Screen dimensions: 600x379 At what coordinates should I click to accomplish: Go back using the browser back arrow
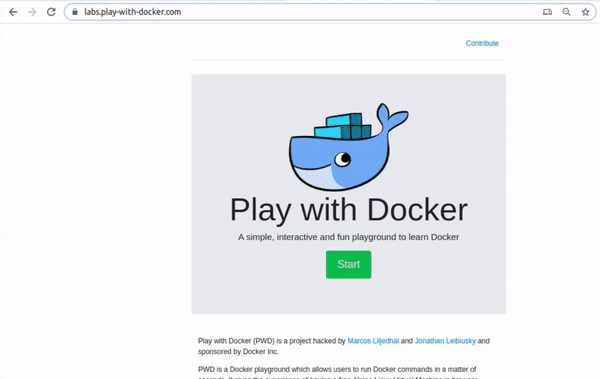click(x=13, y=12)
